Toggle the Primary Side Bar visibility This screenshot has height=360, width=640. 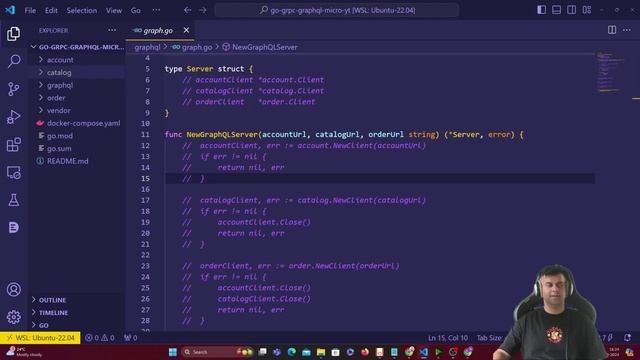tap(541, 10)
